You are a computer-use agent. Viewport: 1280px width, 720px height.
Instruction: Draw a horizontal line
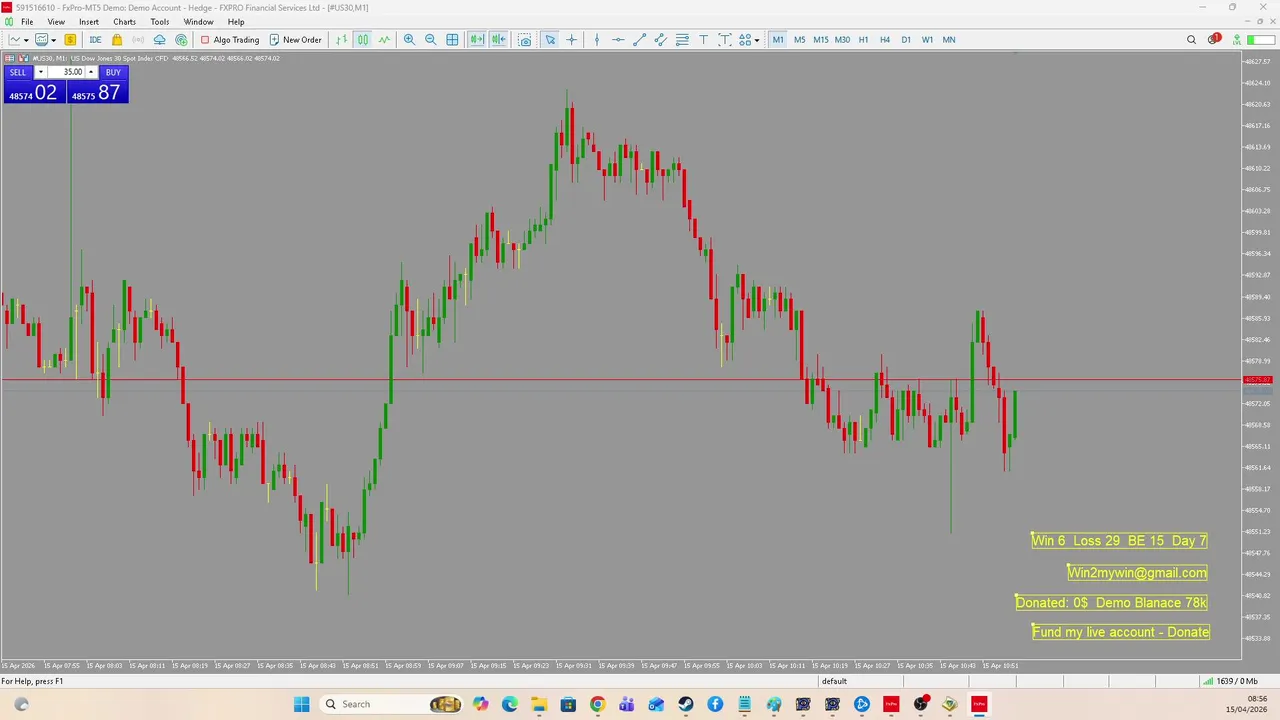(618, 40)
